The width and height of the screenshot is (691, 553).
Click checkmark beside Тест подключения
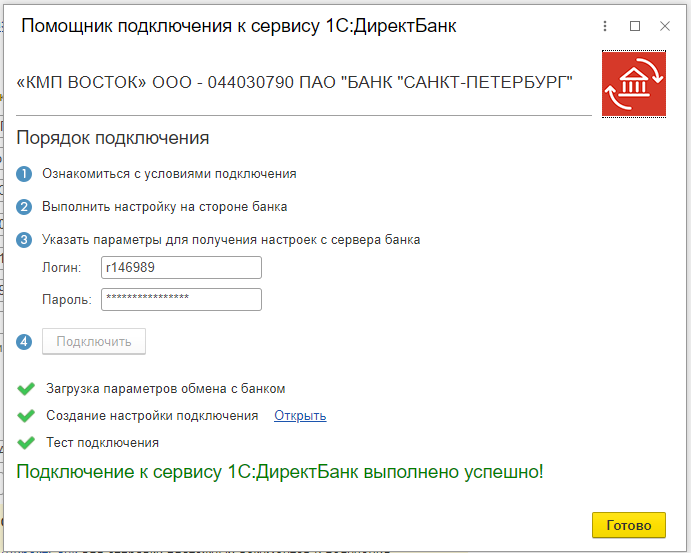click(26, 442)
